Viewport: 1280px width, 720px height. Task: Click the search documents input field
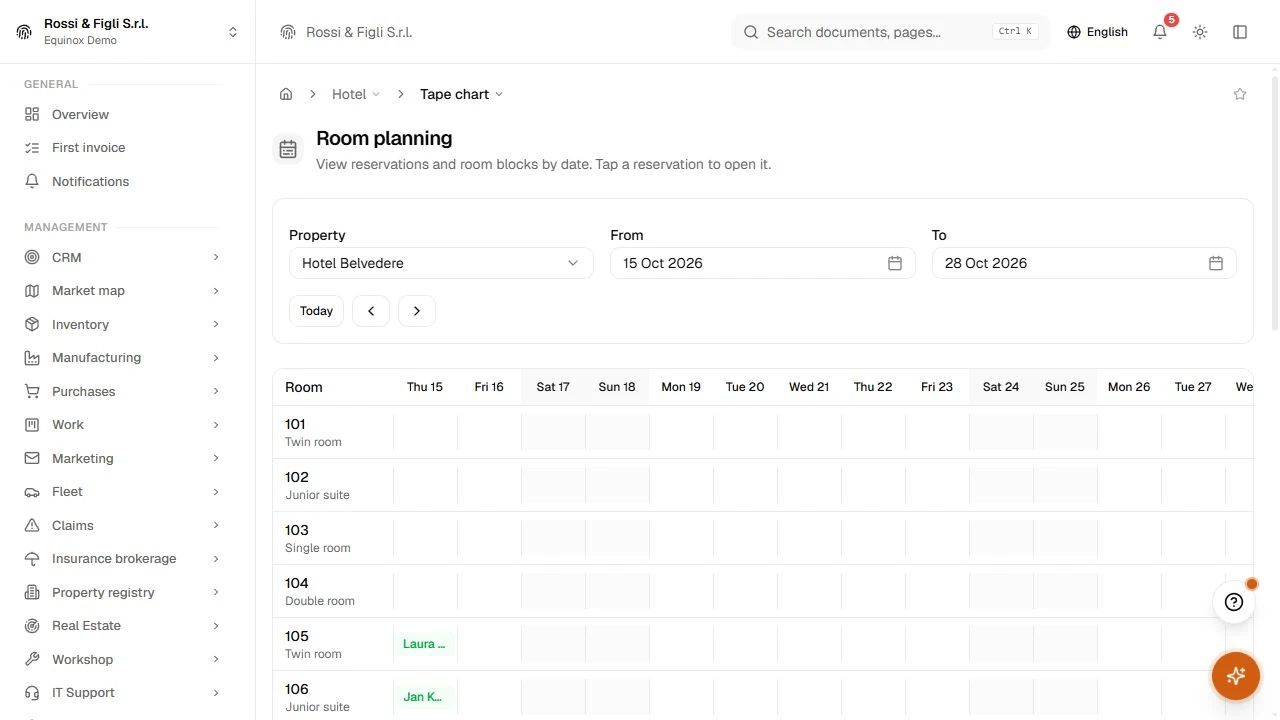pyautogui.click(x=890, y=32)
